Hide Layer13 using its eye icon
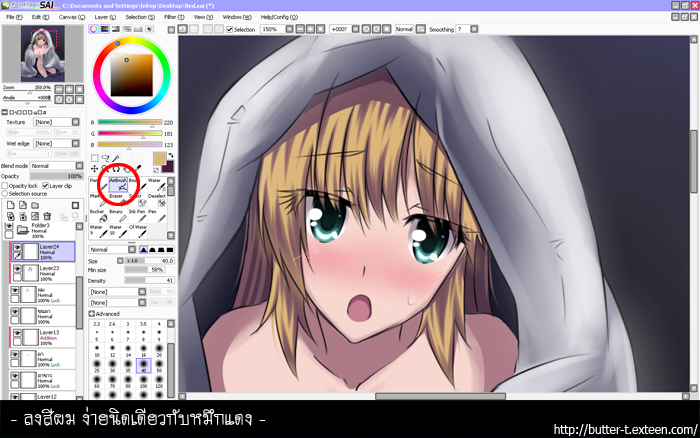Image resolution: width=700 pixels, height=438 pixels. pyautogui.click(x=17, y=333)
